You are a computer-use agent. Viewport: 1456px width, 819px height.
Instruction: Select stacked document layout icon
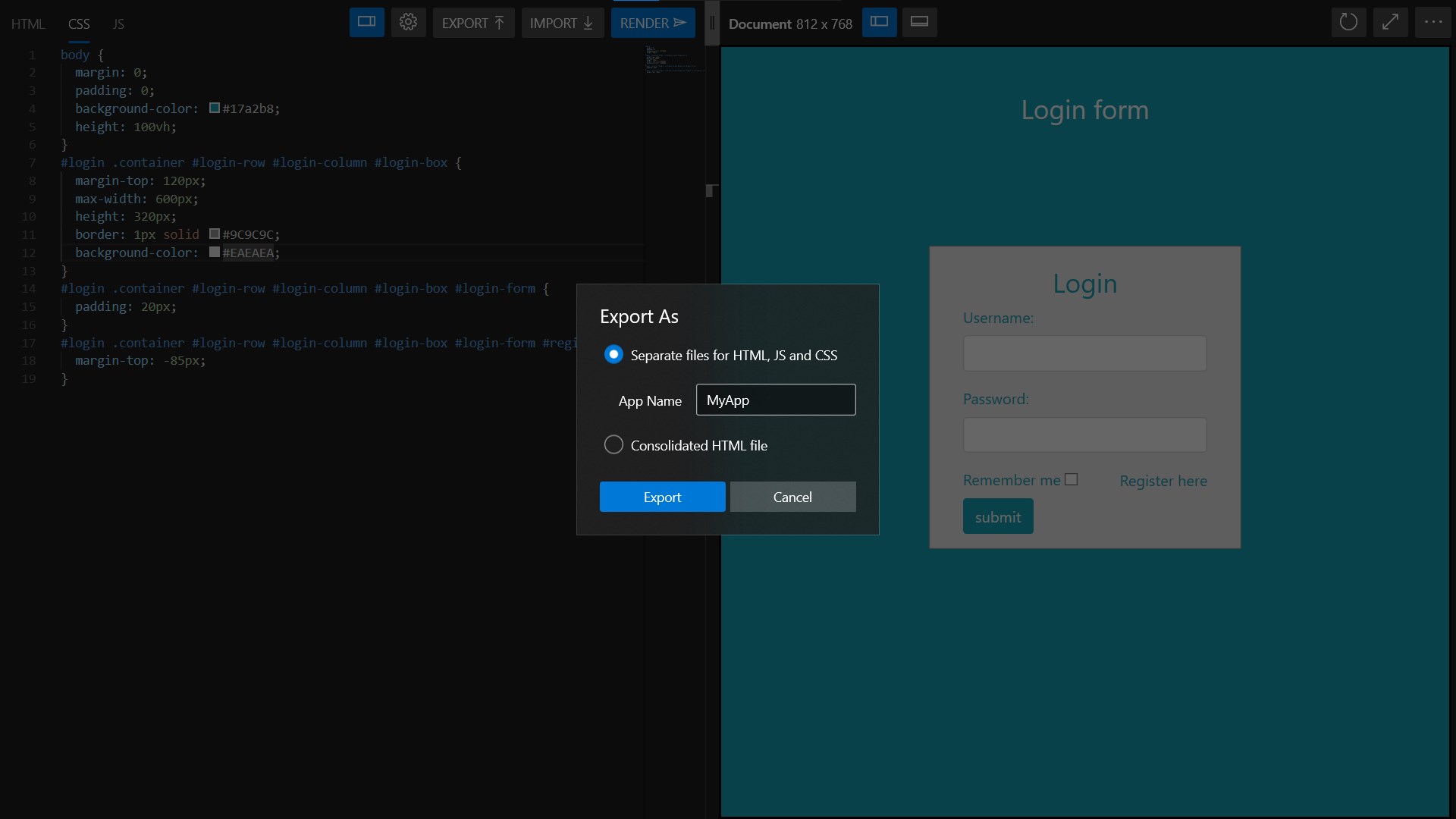click(x=919, y=22)
